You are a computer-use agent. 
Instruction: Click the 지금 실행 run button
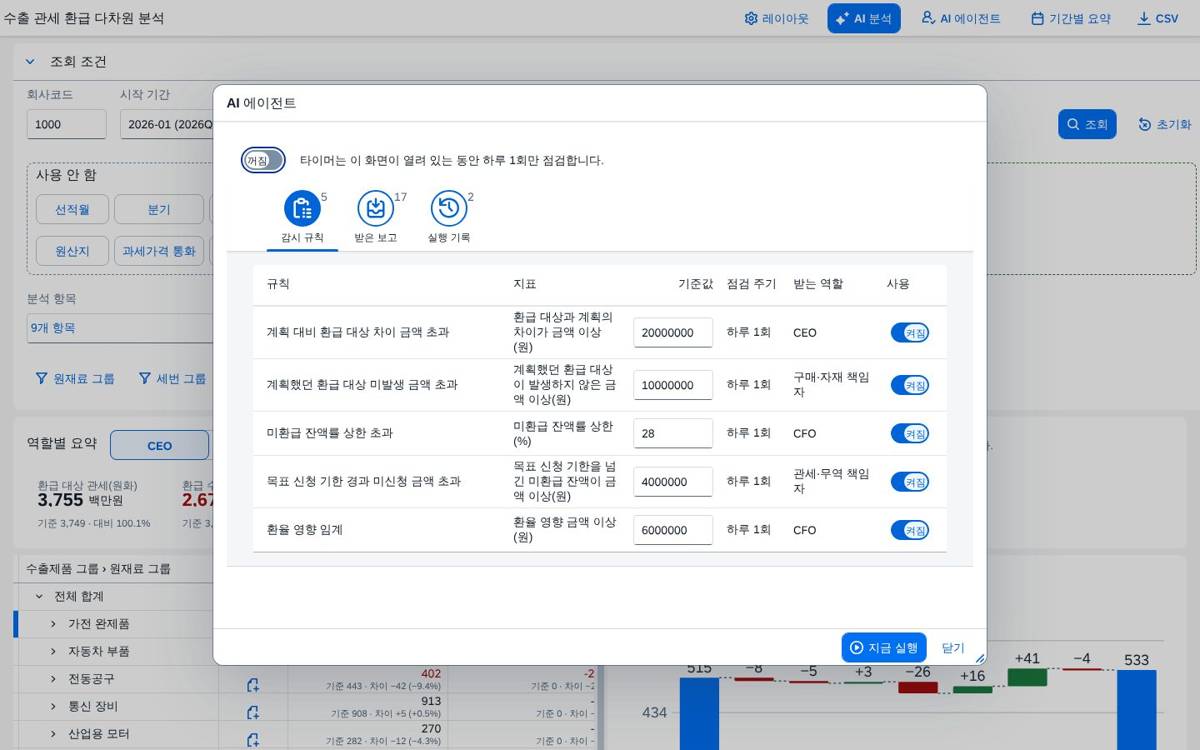click(884, 647)
